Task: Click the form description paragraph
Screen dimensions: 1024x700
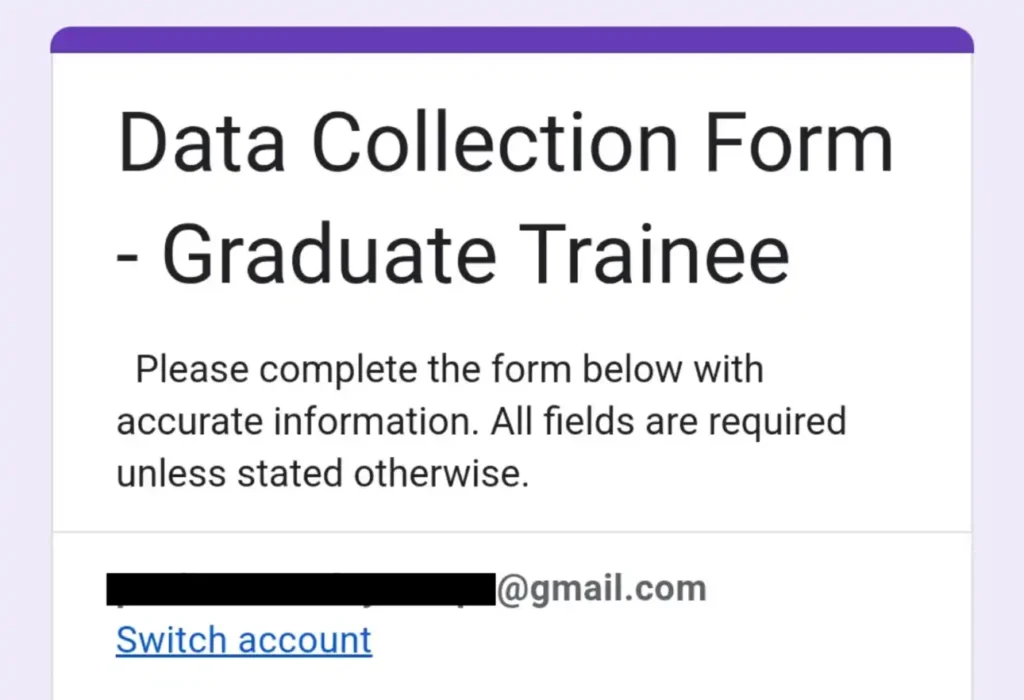Action: (480, 420)
